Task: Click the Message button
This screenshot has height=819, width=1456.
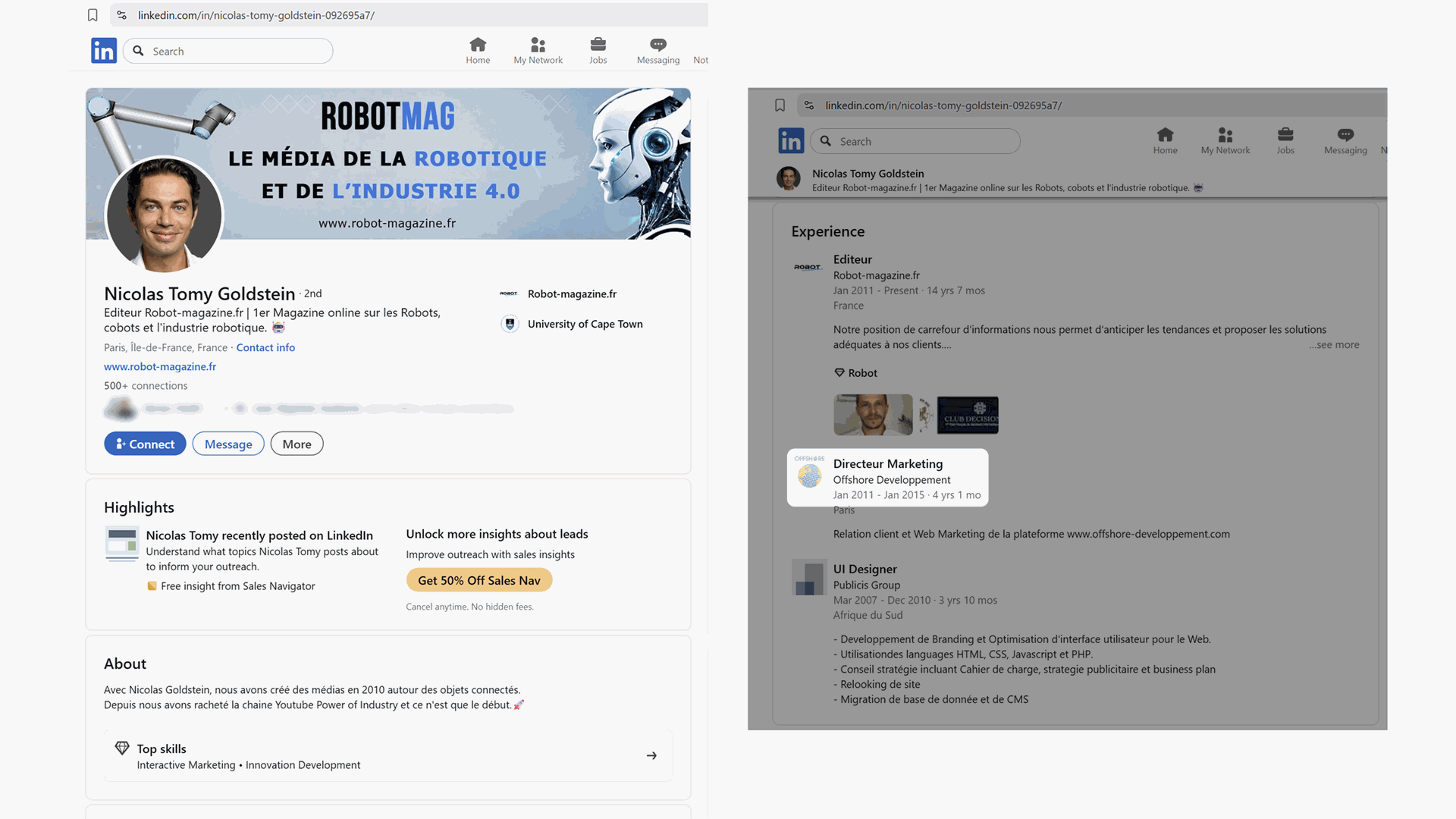Action: point(228,444)
